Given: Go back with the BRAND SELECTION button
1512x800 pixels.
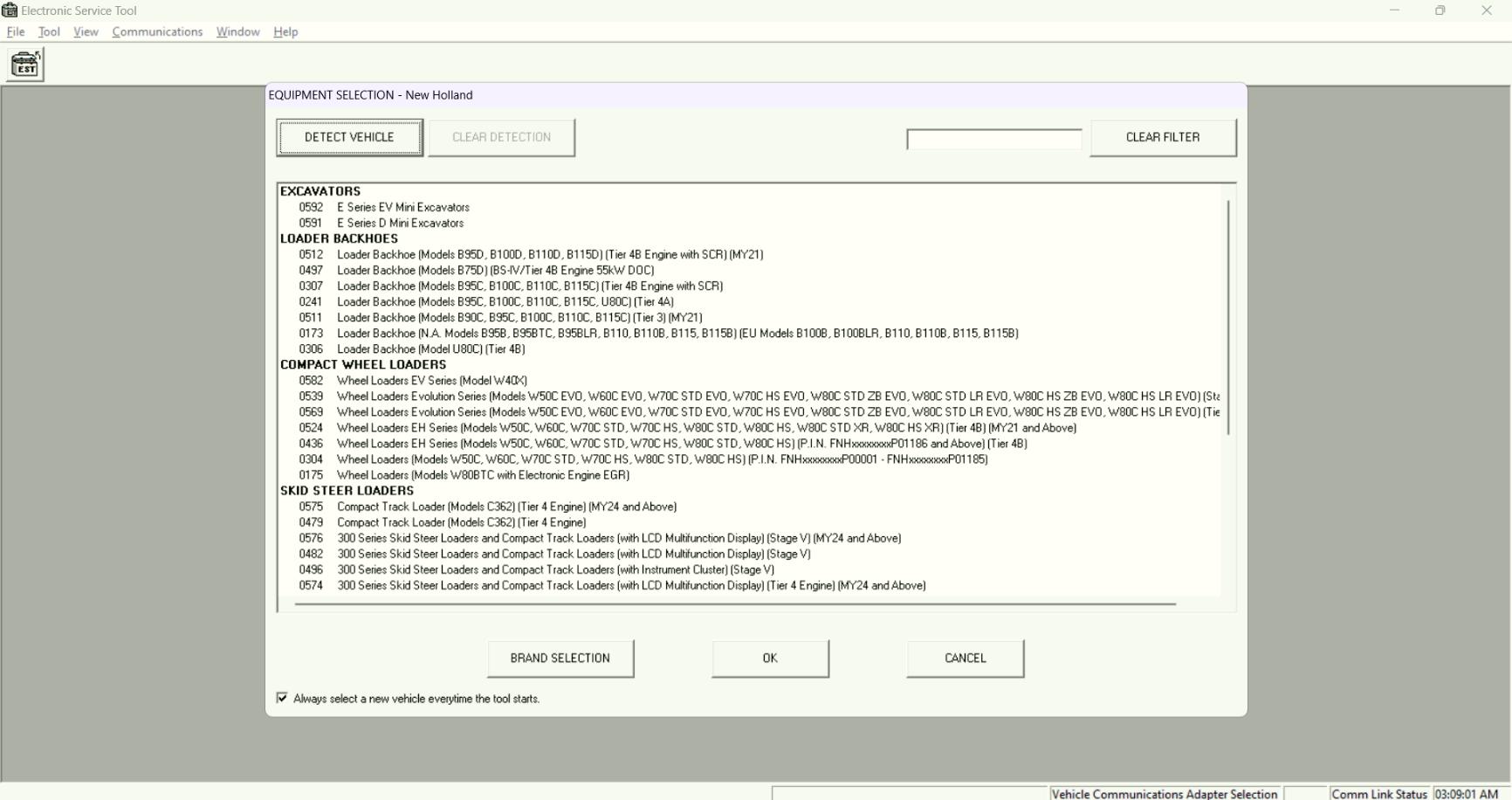Looking at the screenshot, I should [x=560, y=659].
